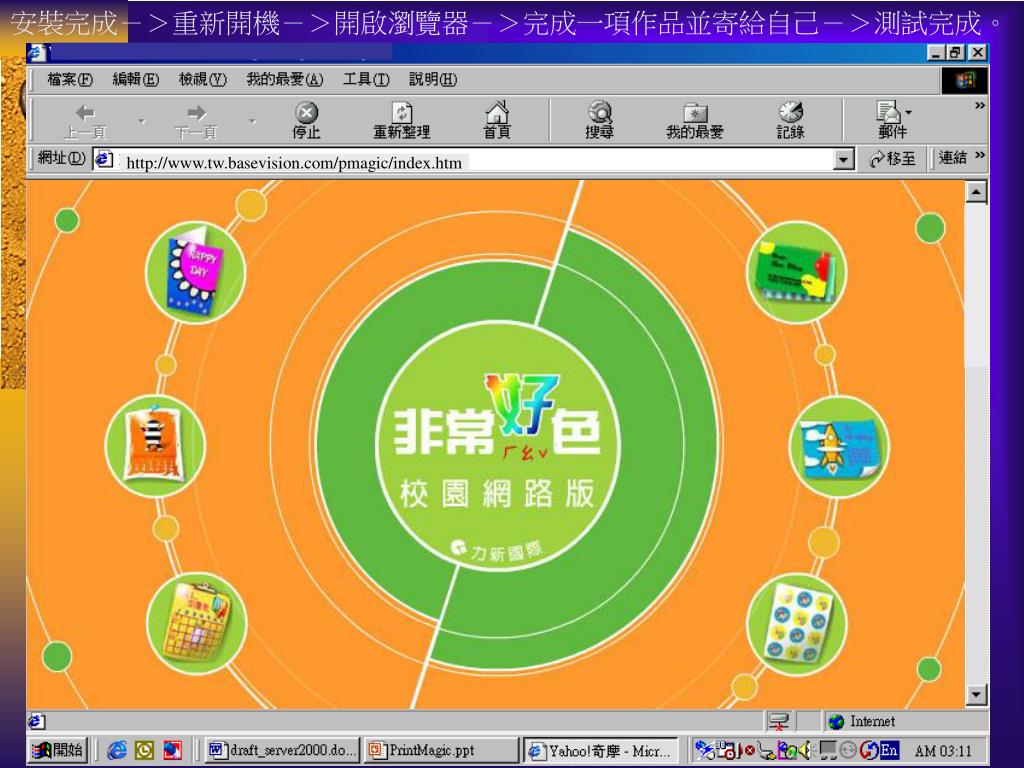Open the round sticker sheet thumbnail
Viewport: 1024px width, 768px height.
coord(796,623)
